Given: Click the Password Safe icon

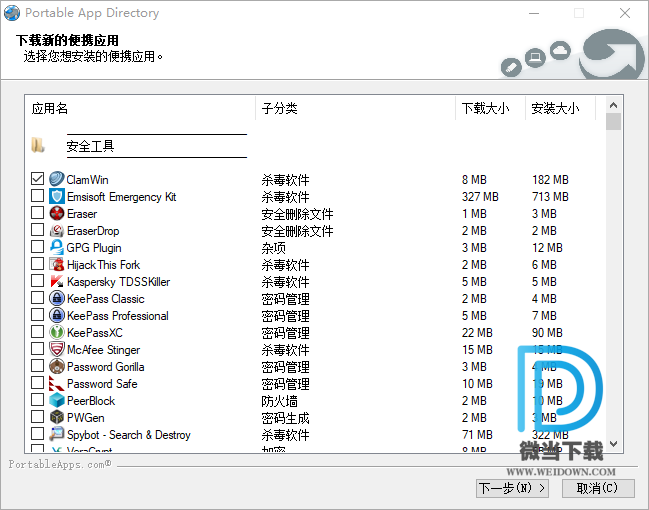Looking at the screenshot, I should pos(57,383).
